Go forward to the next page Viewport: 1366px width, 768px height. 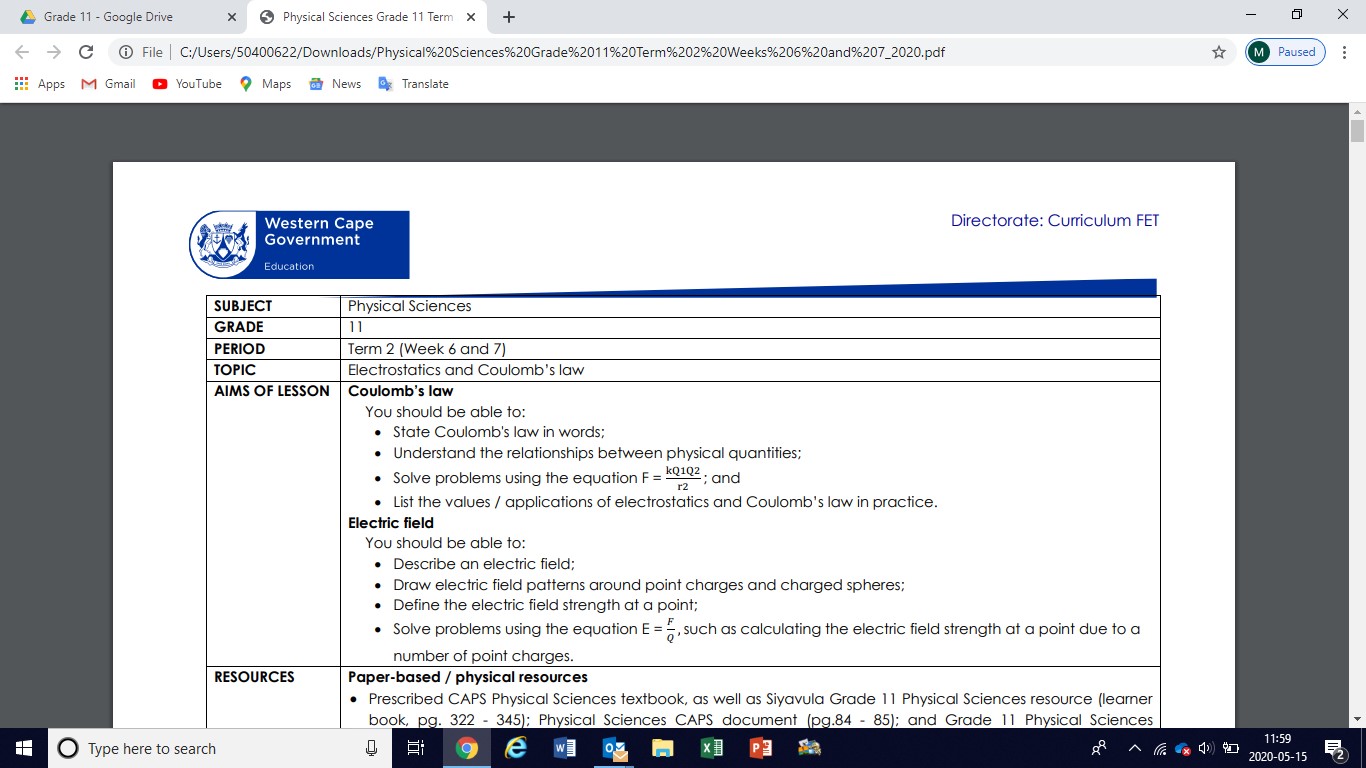(54, 52)
